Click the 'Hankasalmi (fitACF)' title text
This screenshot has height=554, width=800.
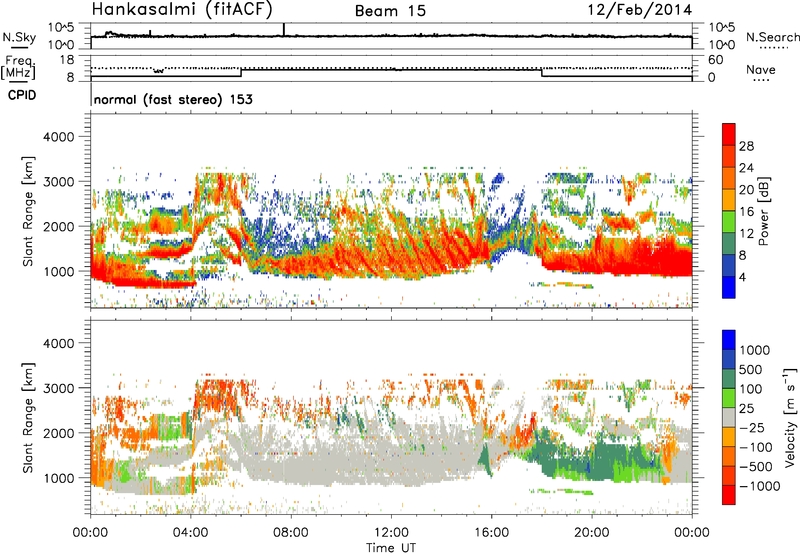(182, 9)
